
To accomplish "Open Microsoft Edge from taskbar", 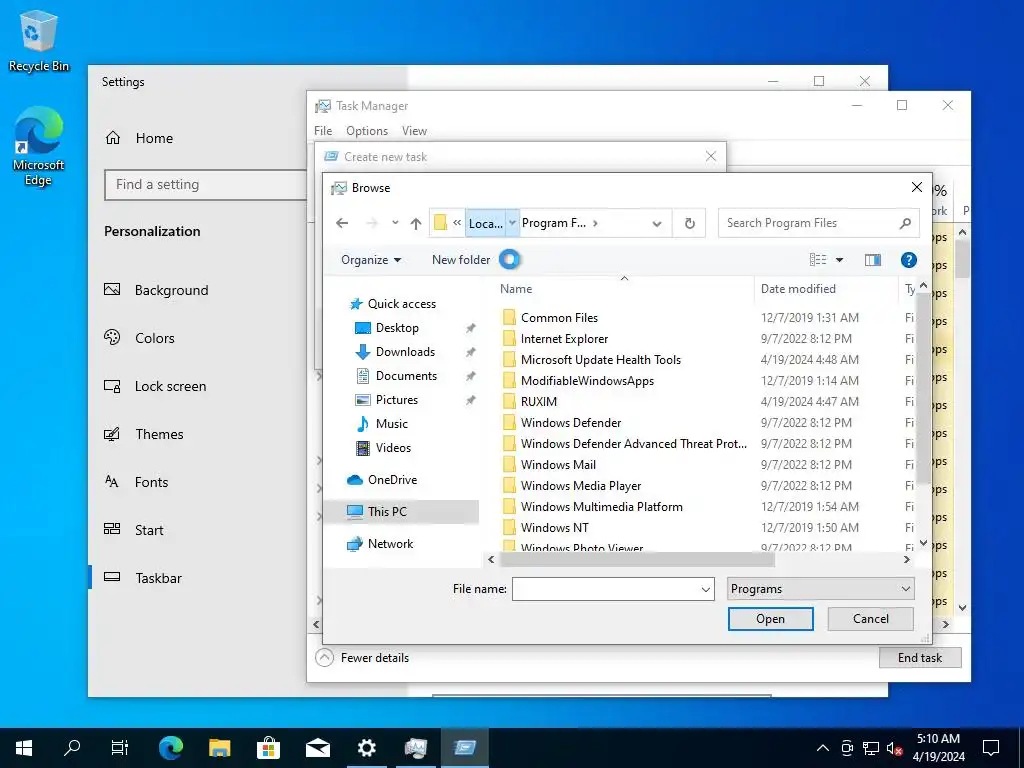I will click(x=170, y=748).
